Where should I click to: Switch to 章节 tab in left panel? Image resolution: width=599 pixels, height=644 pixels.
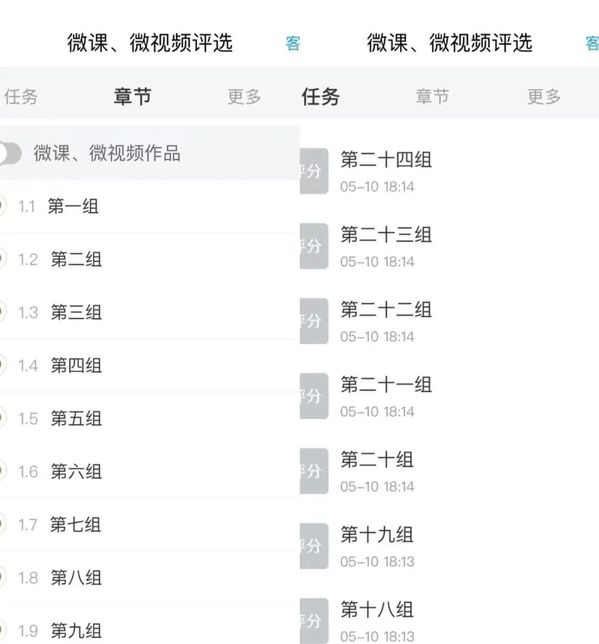point(132,97)
